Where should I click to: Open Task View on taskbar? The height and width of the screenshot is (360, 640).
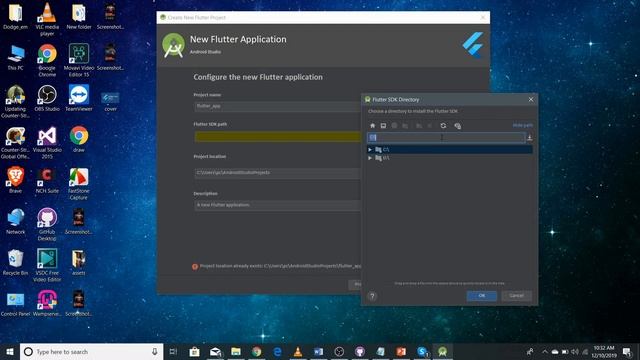173,351
